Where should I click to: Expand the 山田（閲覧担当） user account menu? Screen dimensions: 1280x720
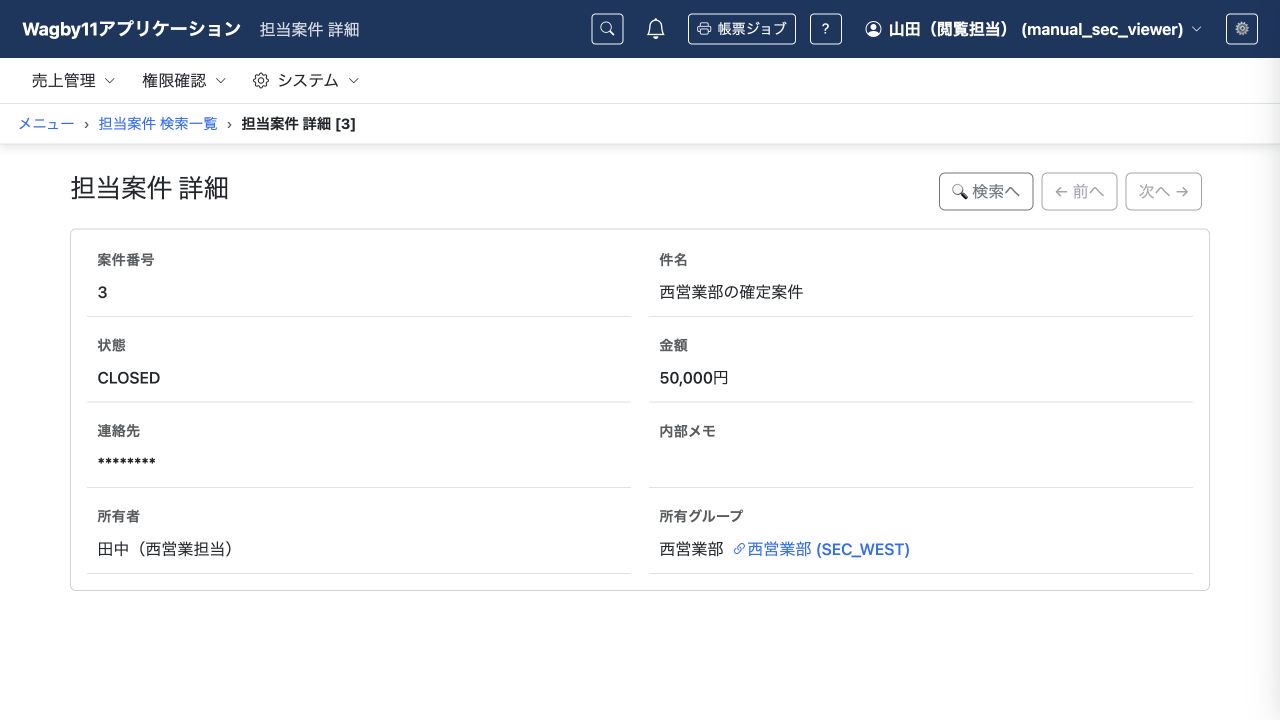1034,29
